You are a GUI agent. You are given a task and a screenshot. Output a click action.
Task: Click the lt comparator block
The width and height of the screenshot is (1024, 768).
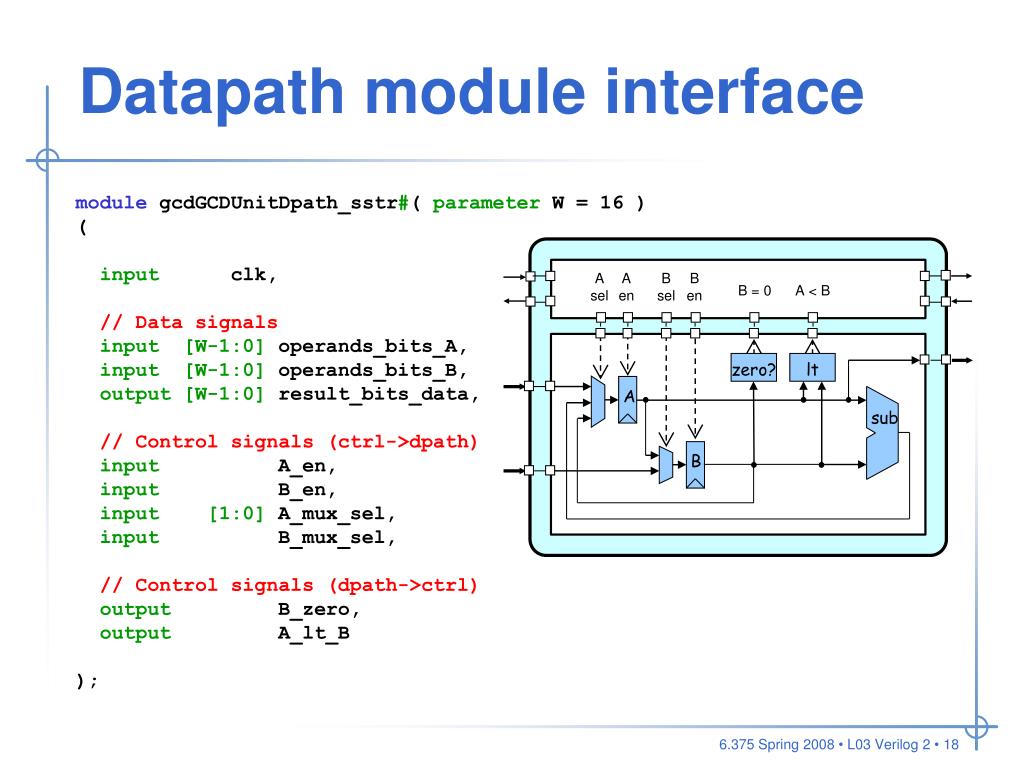click(812, 368)
